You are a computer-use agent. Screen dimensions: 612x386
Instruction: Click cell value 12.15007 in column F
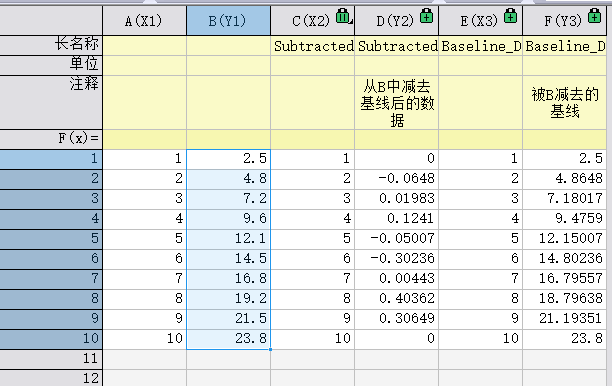pyautogui.click(x=564, y=238)
